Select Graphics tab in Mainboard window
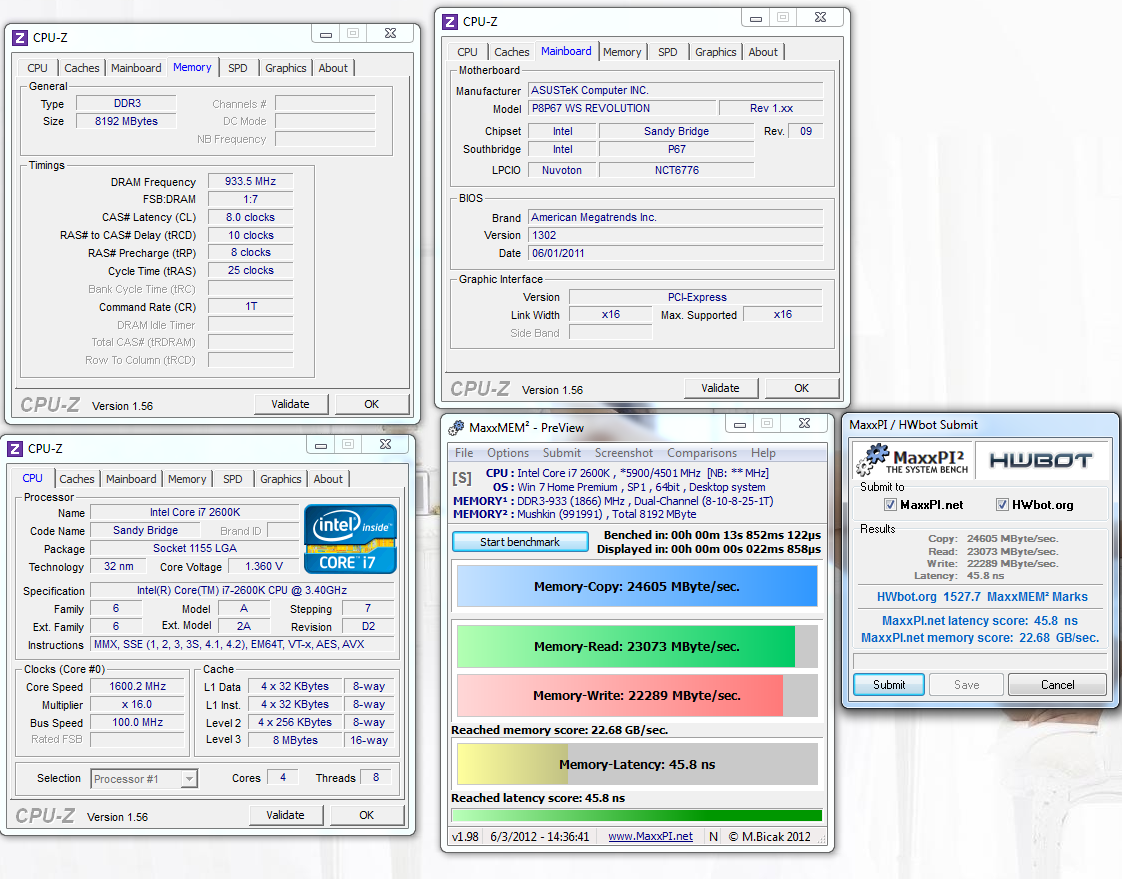Screen dimensions: 1122x879 pyautogui.click(x=716, y=52)
